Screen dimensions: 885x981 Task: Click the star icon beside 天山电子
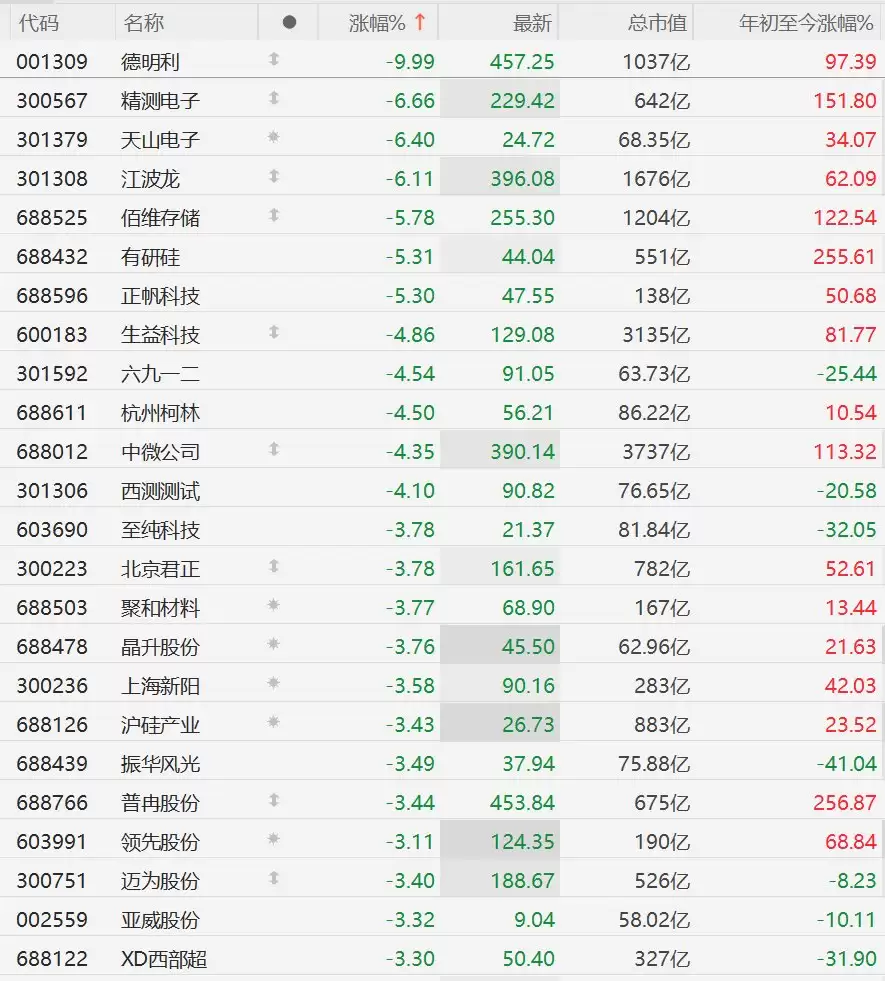pos(273,137)
